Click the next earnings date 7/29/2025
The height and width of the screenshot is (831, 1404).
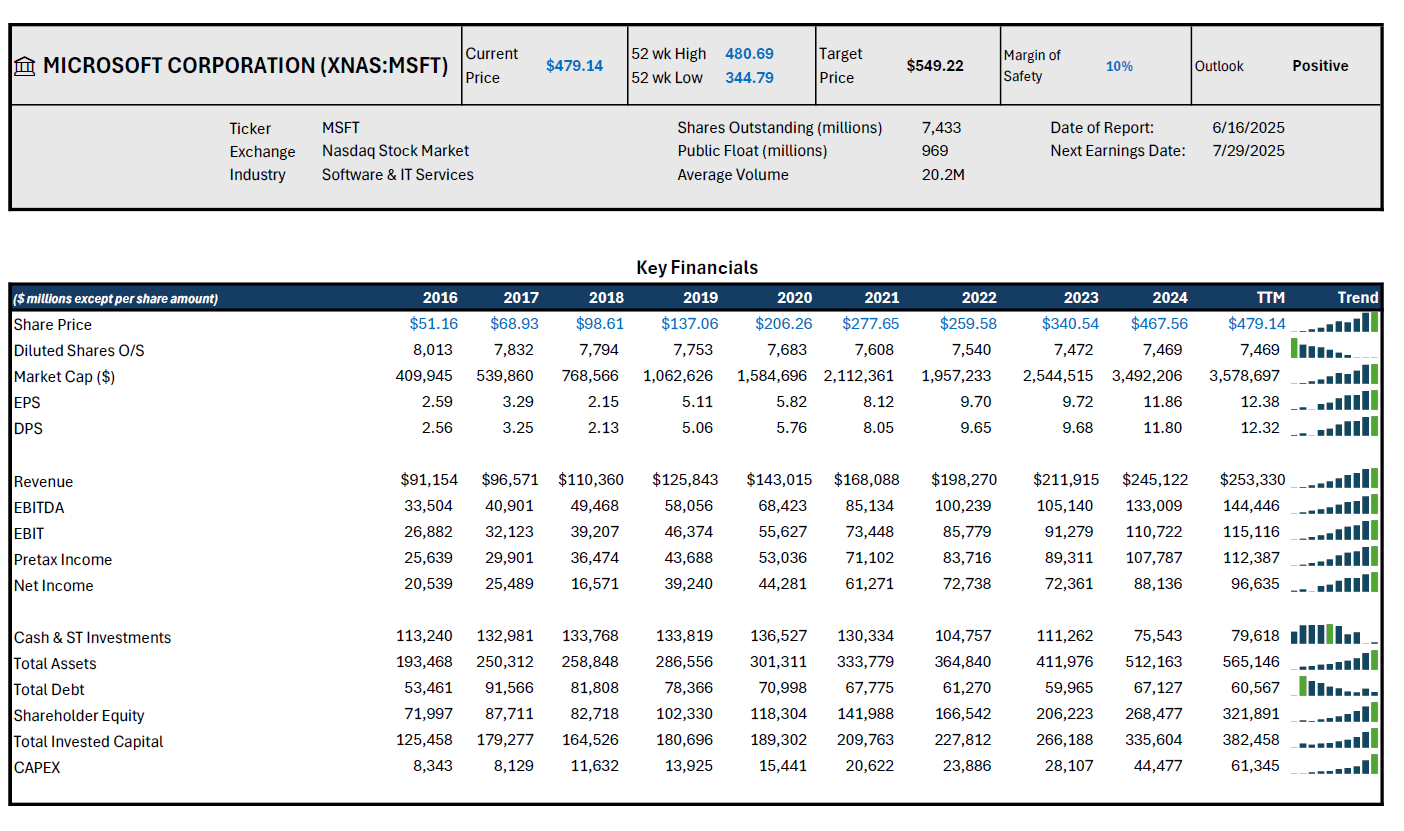(1248, 151)
